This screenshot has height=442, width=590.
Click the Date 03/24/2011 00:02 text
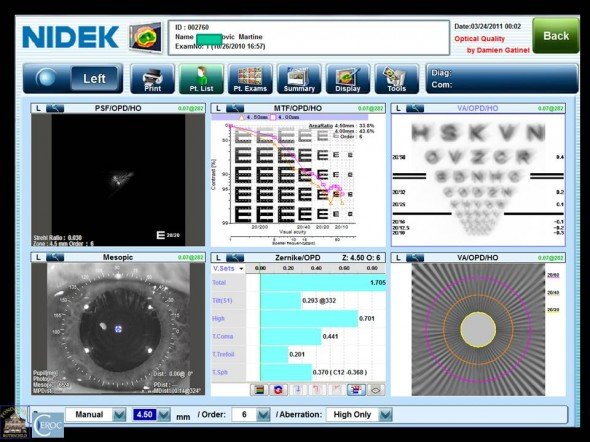click(x=488, y=26)
